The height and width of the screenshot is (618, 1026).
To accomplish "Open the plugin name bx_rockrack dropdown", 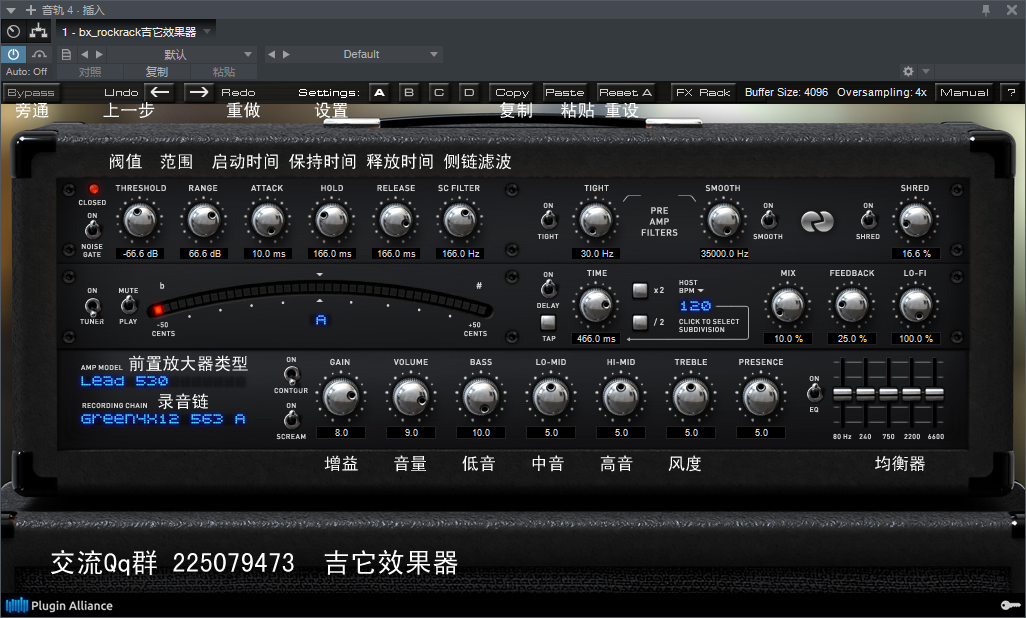I will (136, 31).
